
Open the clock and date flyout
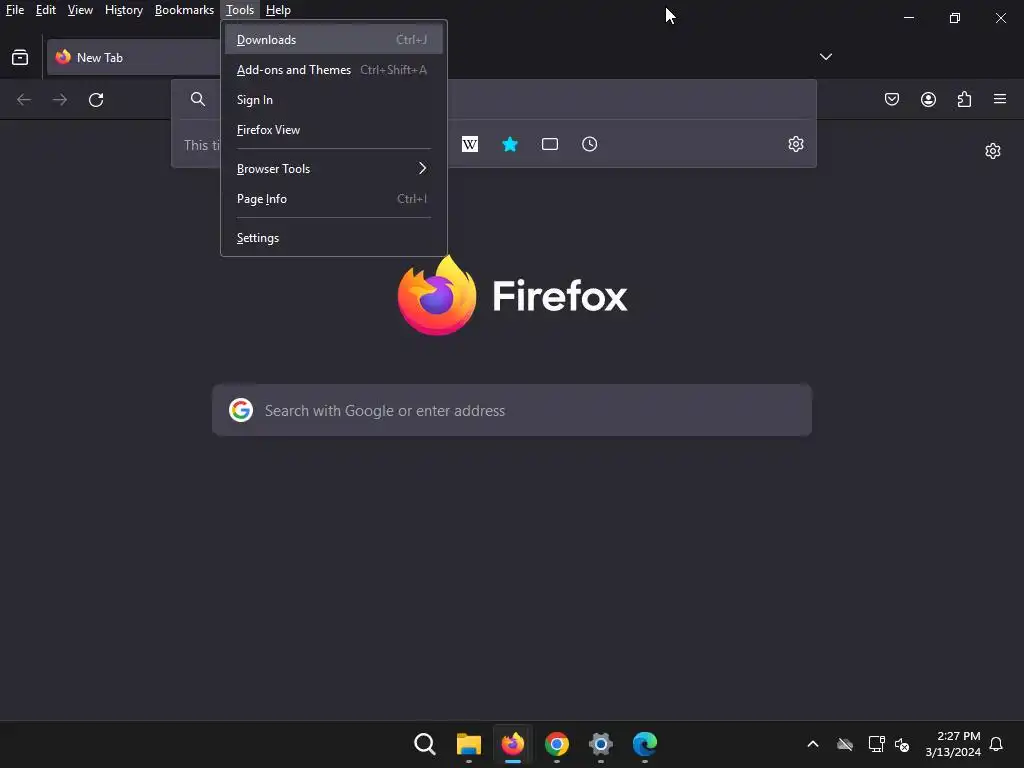(x=953, y=744)
